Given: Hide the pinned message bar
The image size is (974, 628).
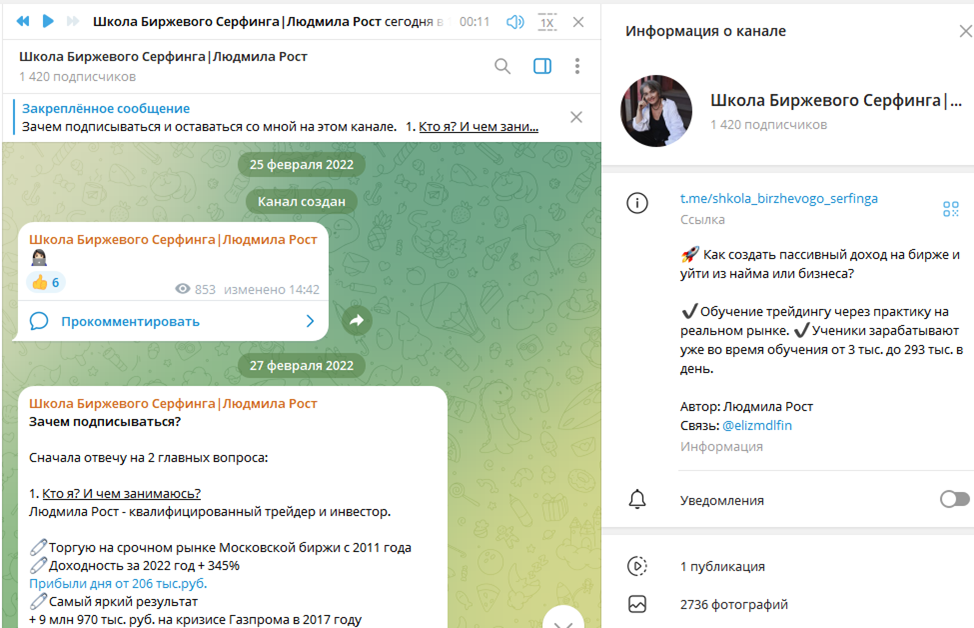Looking at the screenshot, I should pos(576,117).
